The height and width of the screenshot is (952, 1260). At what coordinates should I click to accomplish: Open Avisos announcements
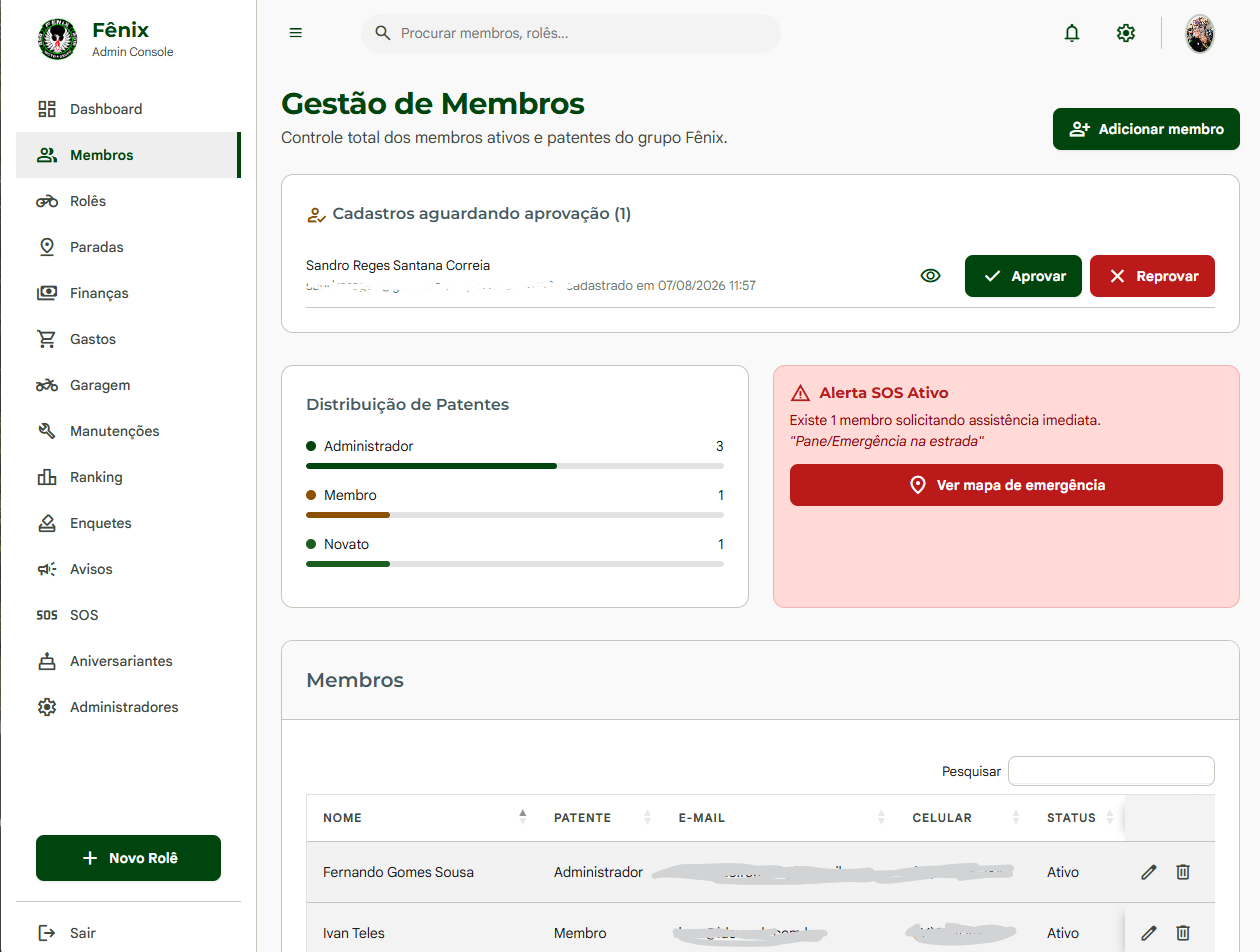click(x=128, y=569)
